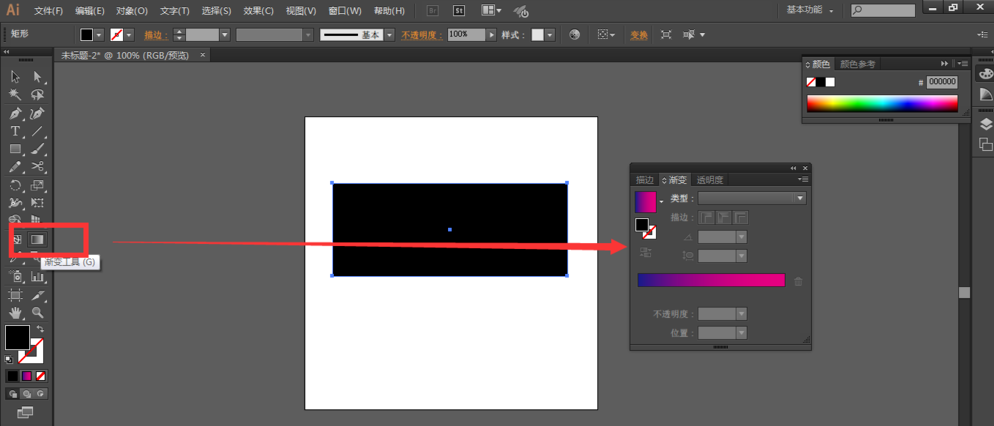Swap fill and stroke in toolbox

40,329
